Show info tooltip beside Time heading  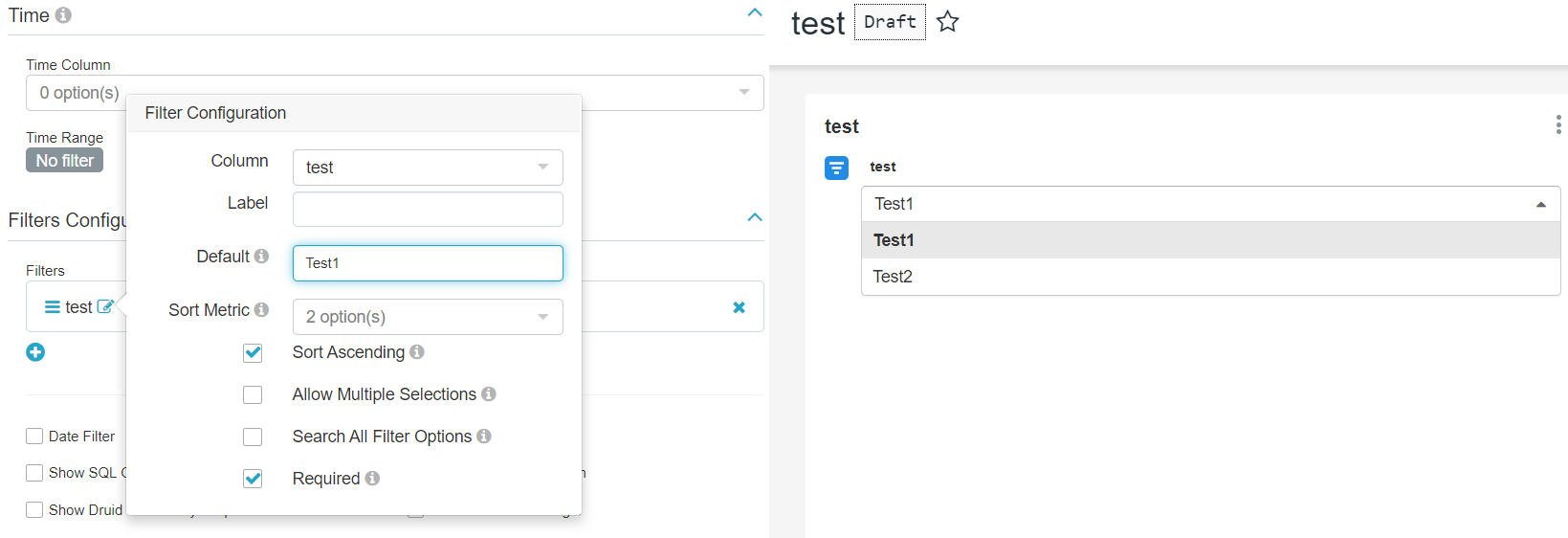tap(63, 15)
